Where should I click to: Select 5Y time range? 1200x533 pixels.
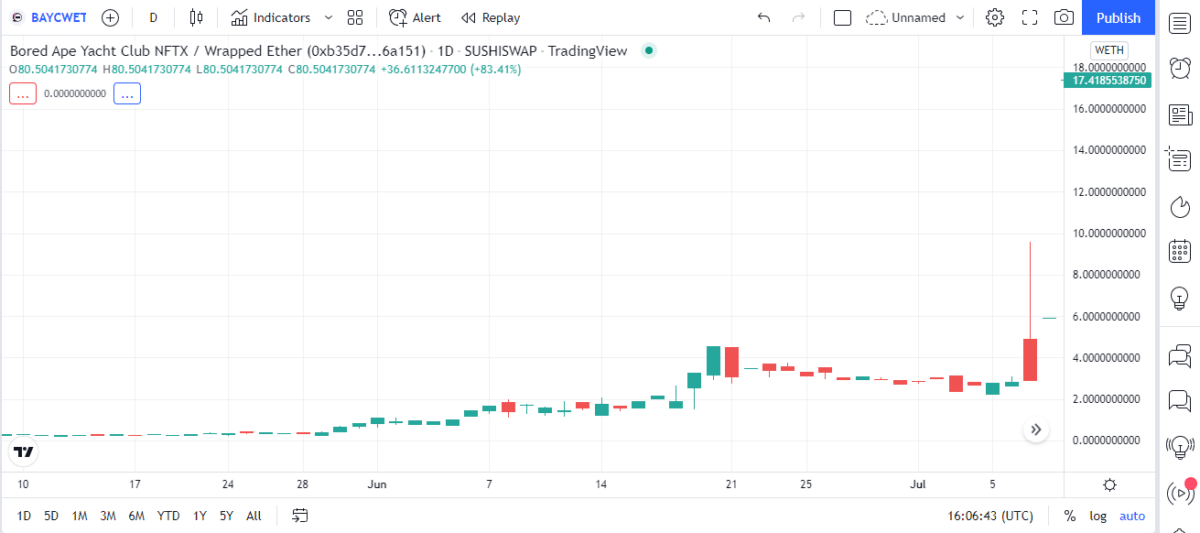[227, 516]
